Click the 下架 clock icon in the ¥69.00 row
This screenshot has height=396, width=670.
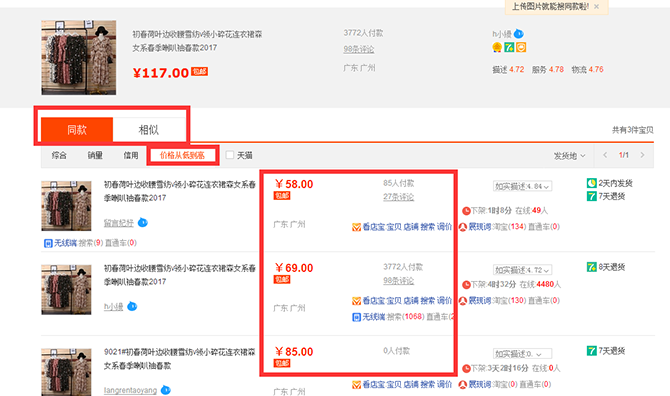(466, 285)
